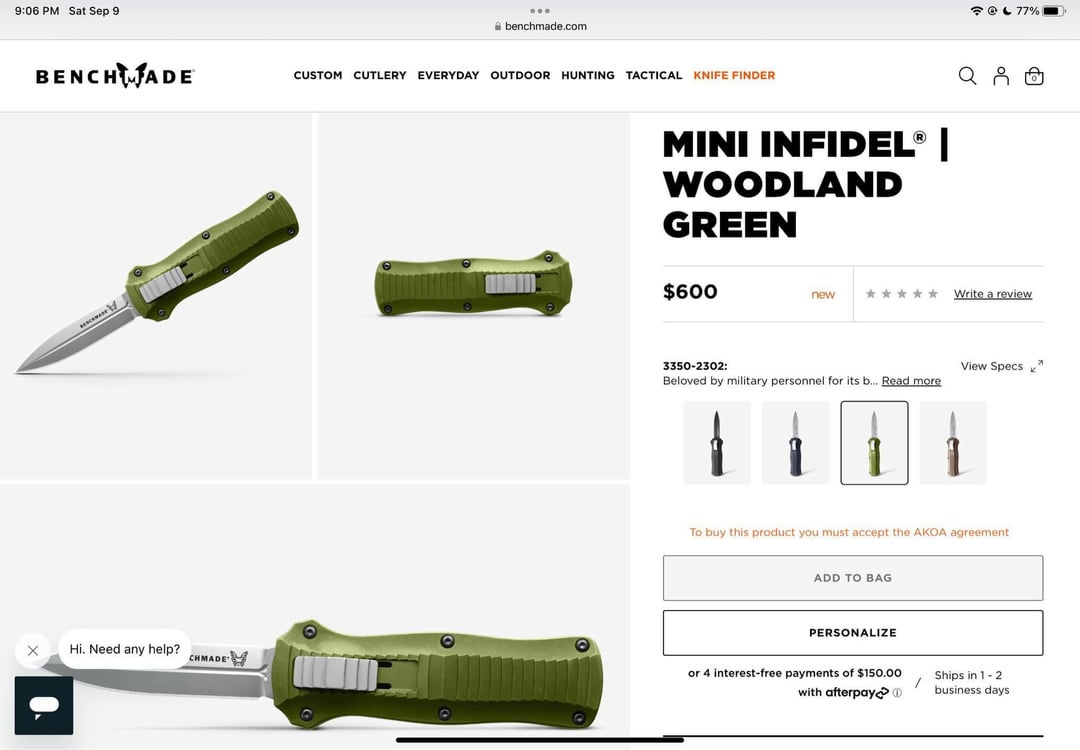
Task: Select the brown knife color variant
Action: point(953,443)
